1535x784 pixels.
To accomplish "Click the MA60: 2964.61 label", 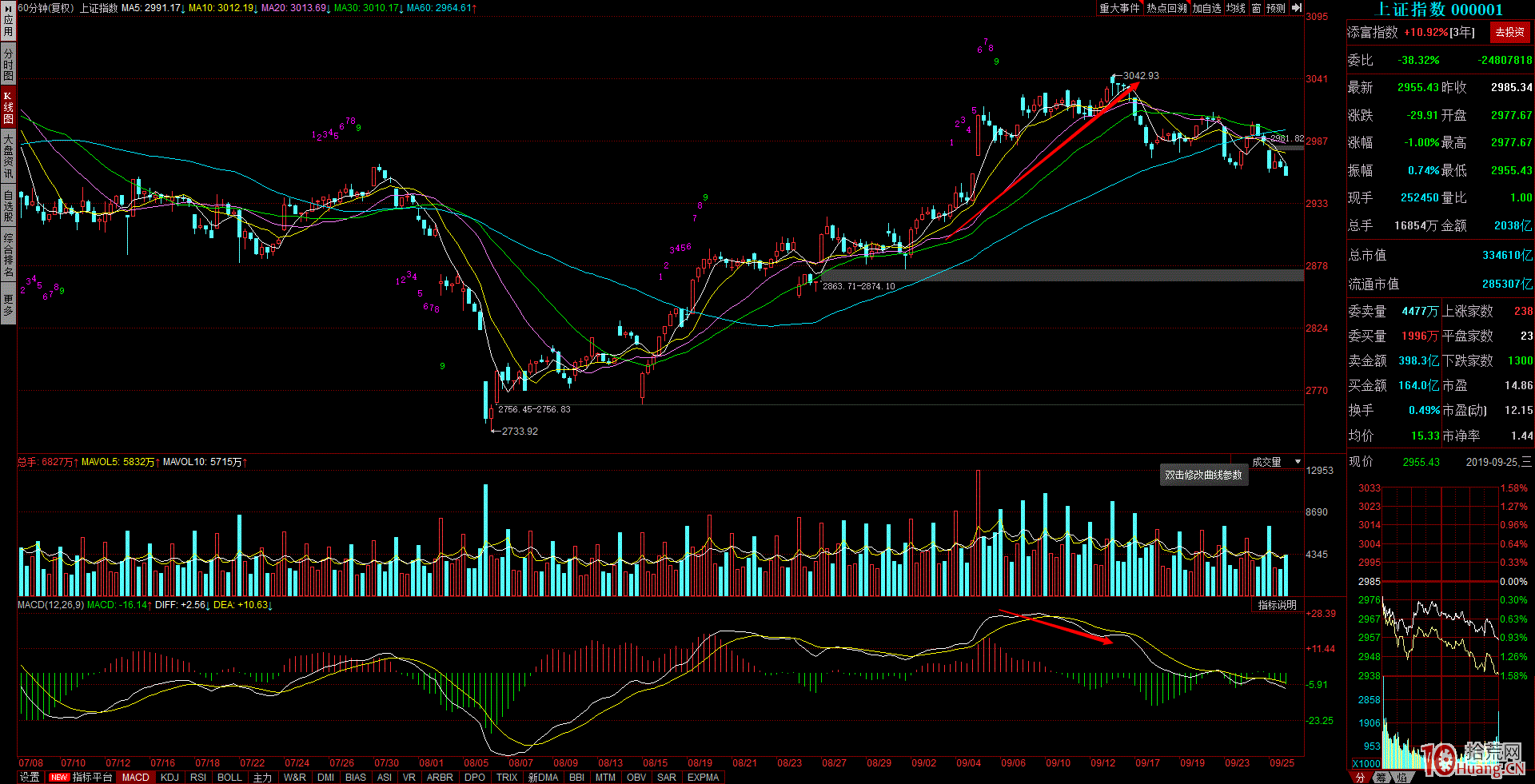I will (x=441, y=8).
